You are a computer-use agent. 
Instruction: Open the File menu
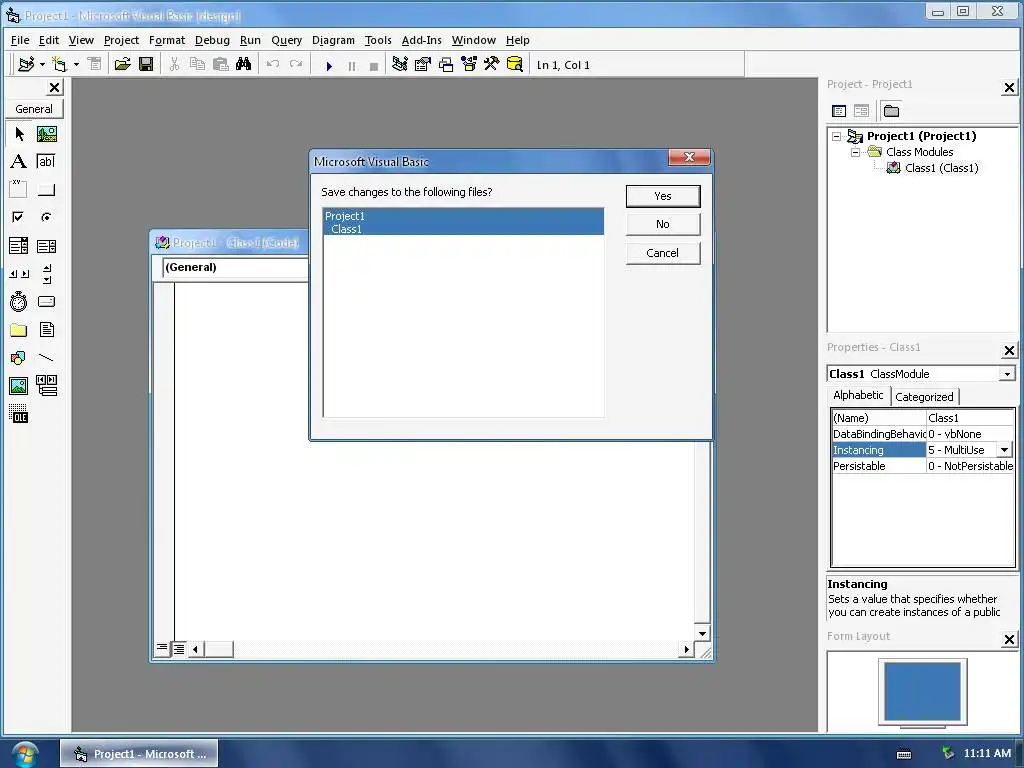click(x=20, y=40)
